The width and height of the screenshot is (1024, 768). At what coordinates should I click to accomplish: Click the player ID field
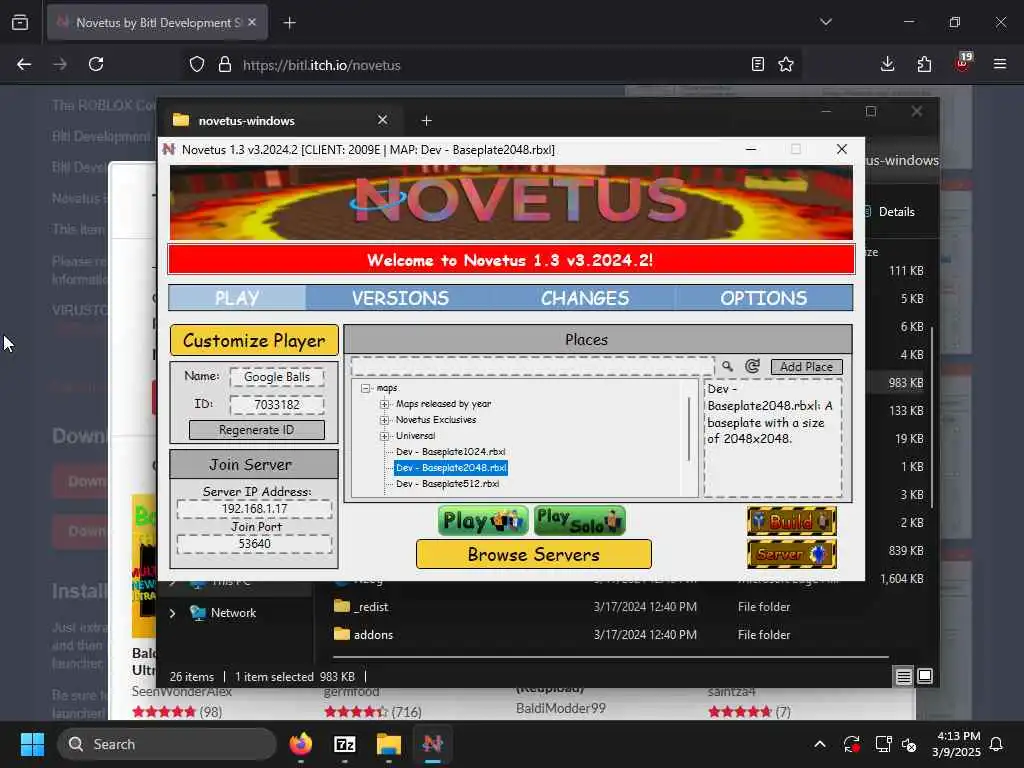tap(277, 405)
